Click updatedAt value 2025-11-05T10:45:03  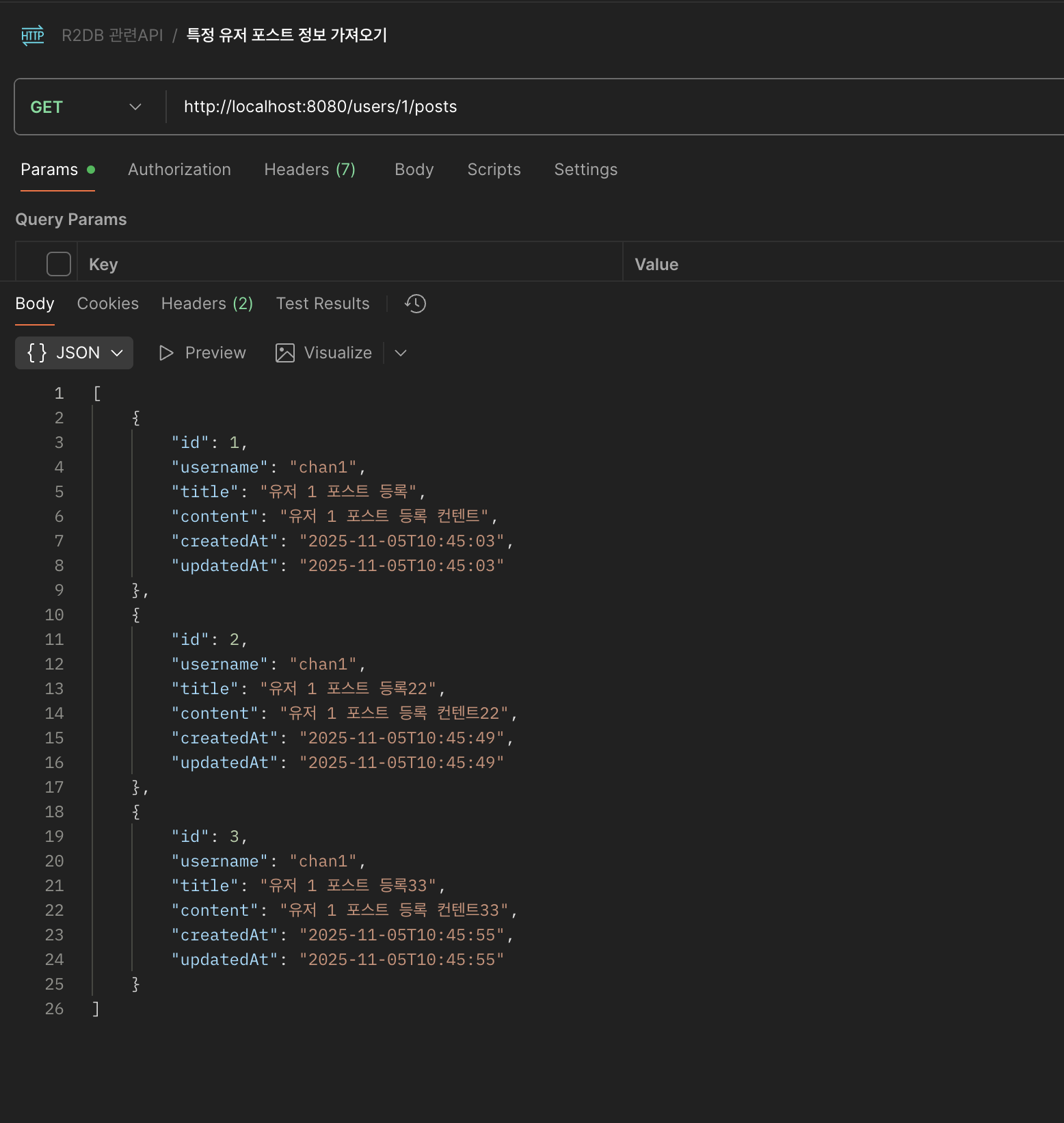(x=401, y=566)
